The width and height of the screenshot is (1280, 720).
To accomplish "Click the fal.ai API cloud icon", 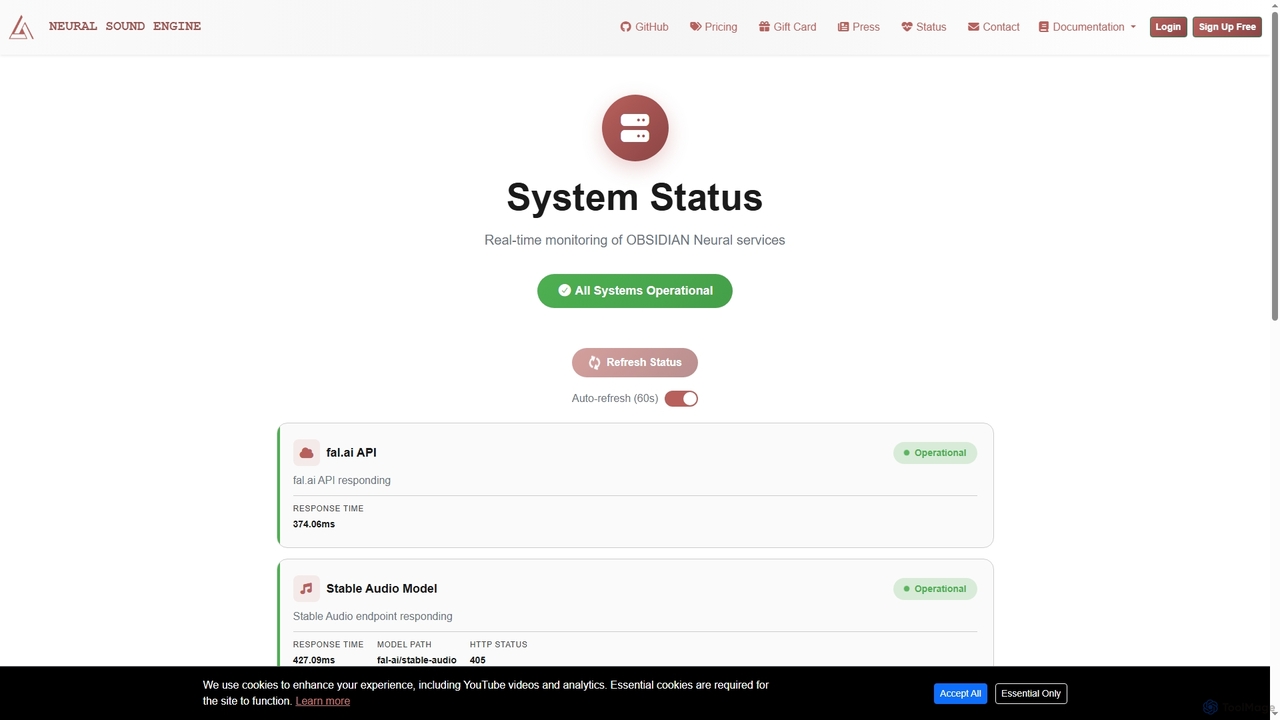I will coord(306,453).
